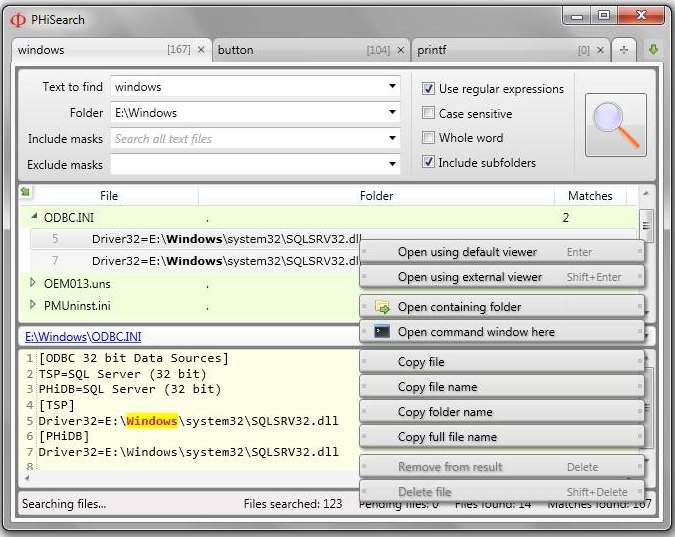Disable Use regular expressions checkbox
The width and height of the screenshot is (675, 537).
coord(428,89)
